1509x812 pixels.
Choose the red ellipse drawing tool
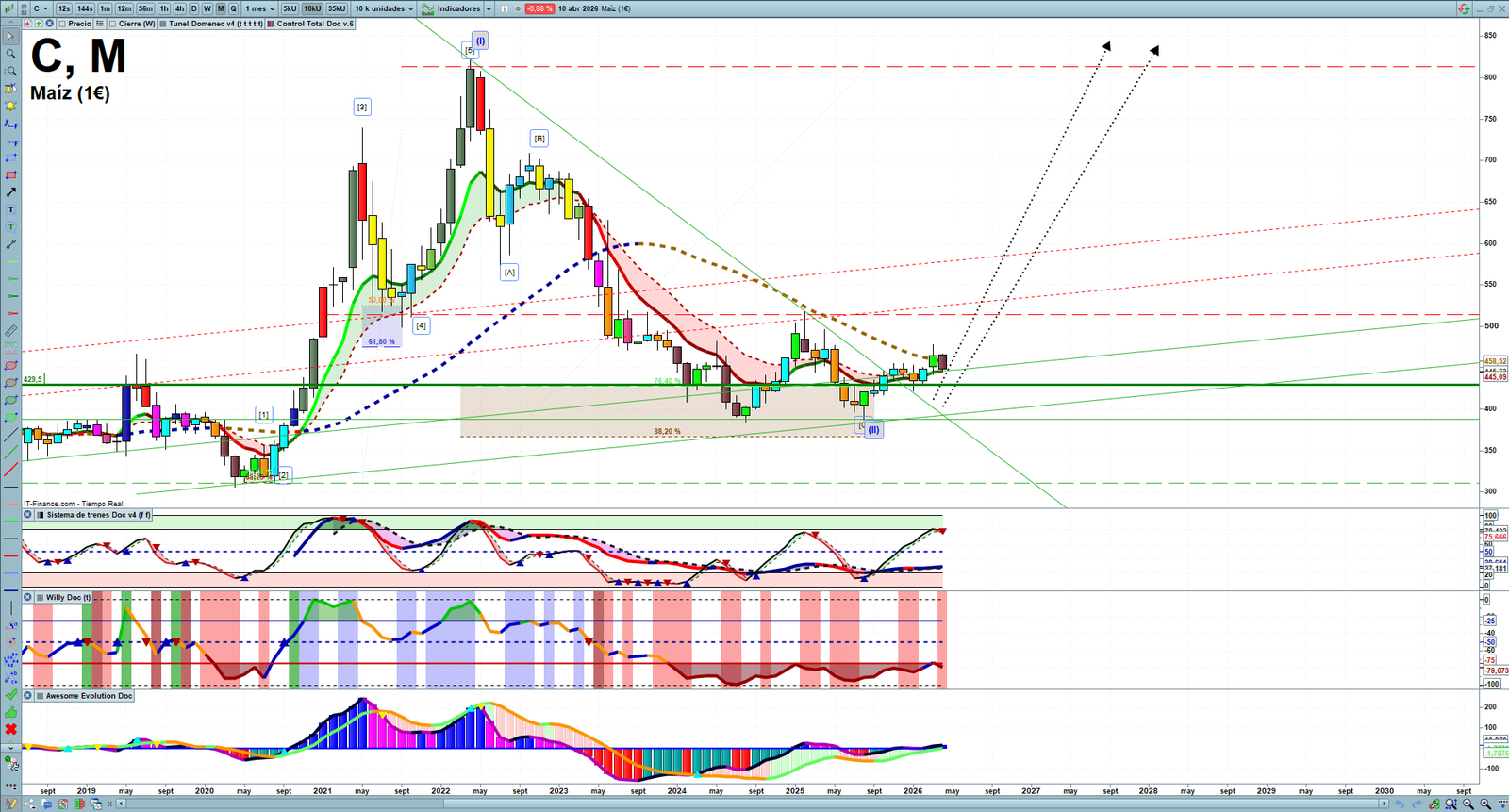10,365
